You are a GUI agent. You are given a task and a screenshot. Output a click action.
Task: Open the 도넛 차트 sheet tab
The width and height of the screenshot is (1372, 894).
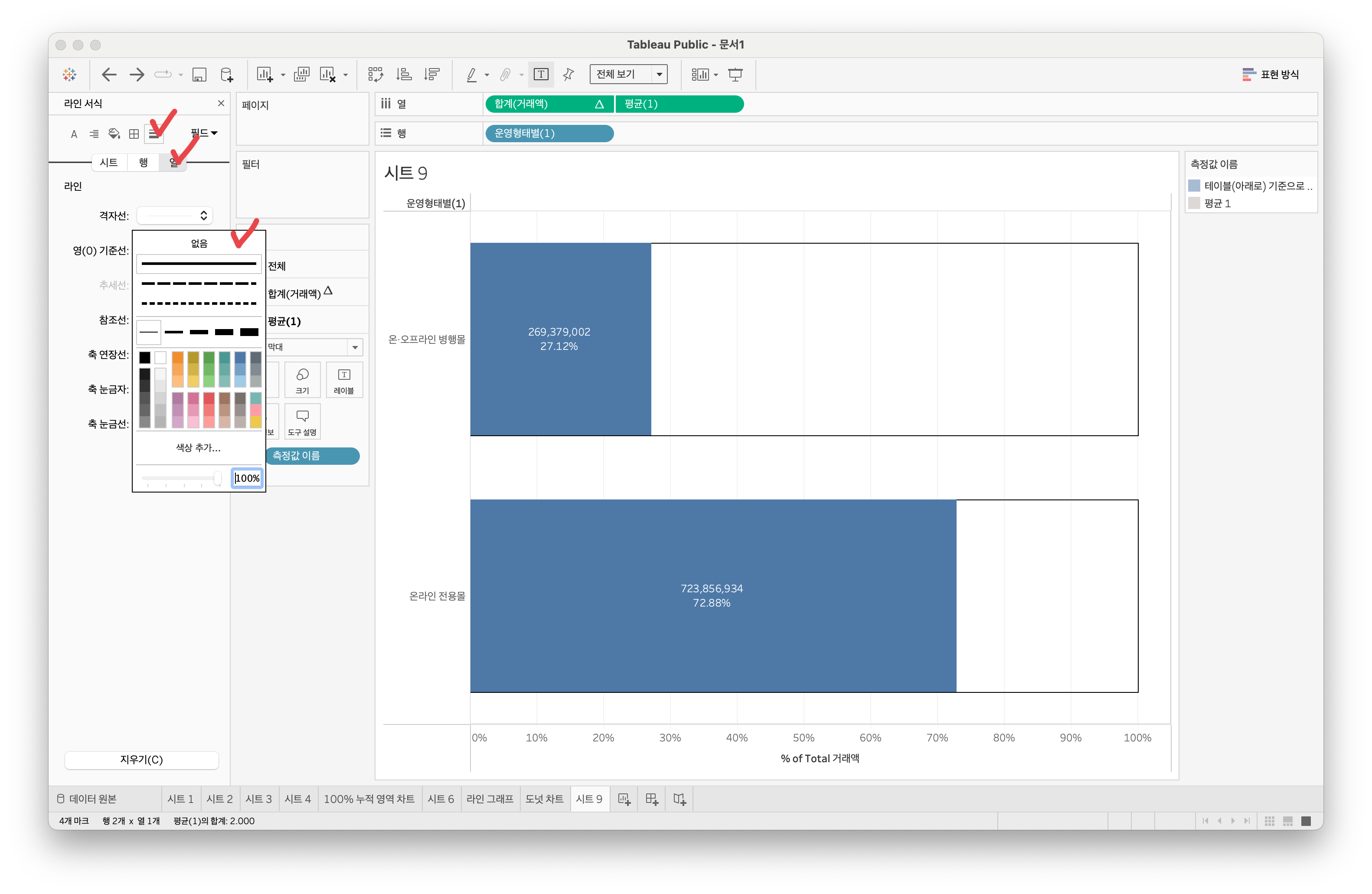coord(544,799)
